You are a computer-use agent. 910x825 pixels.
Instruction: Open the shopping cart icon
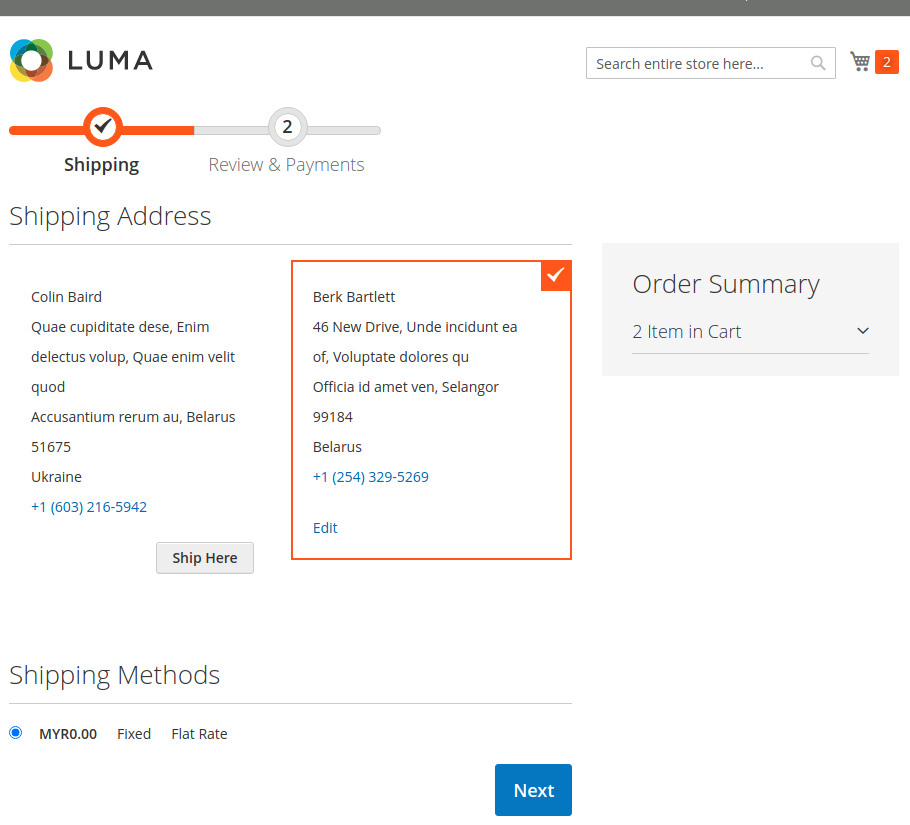(x=860, y=62)
